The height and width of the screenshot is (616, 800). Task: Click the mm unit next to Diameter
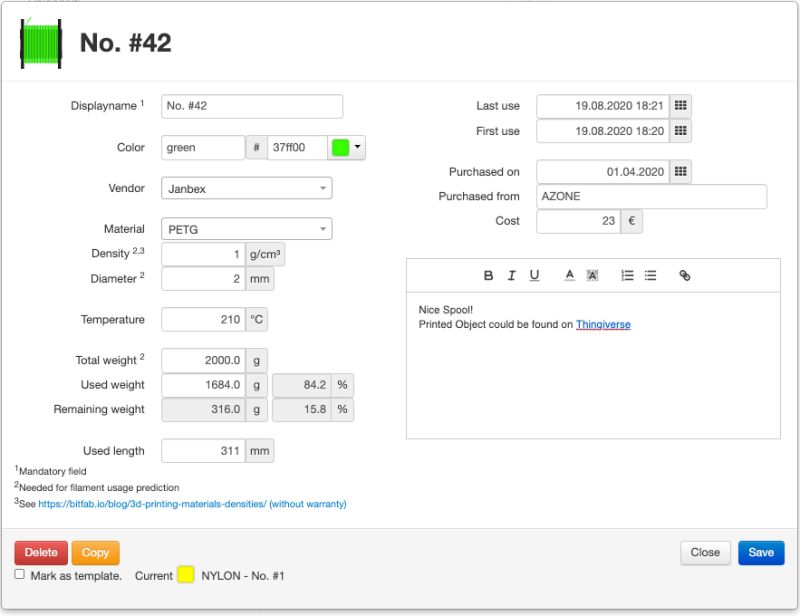tap(260, 279)
